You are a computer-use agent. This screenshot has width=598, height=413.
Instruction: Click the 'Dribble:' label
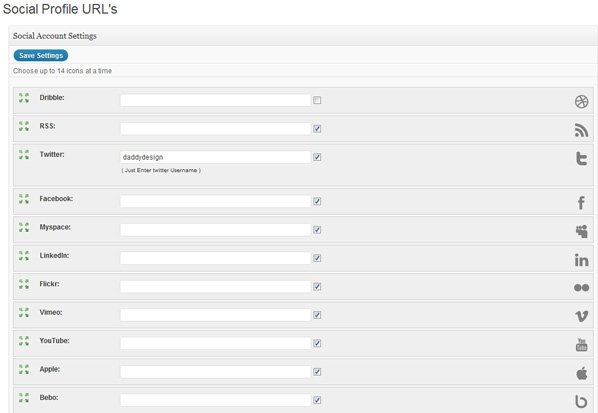[x=52, y=98]
